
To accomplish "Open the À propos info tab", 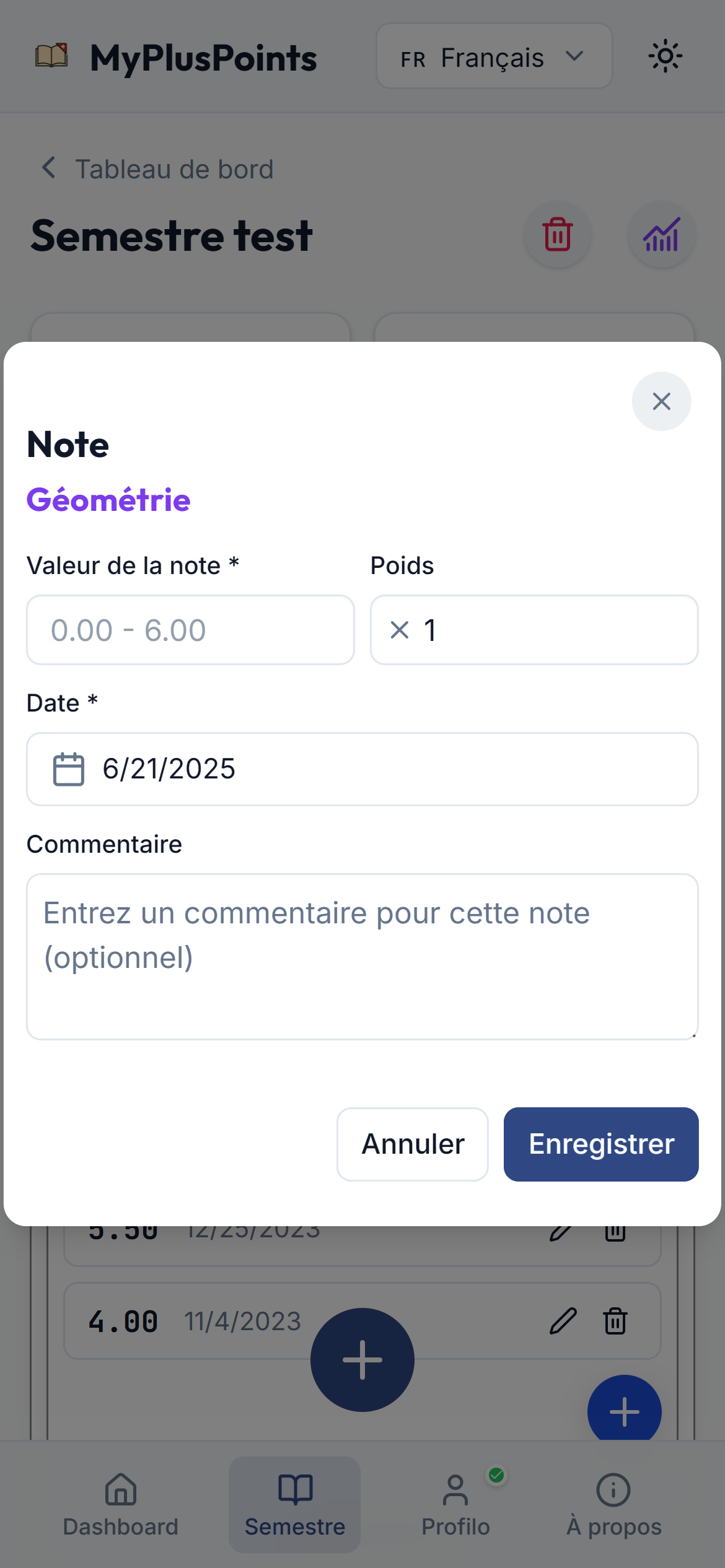I will 613,1505.
